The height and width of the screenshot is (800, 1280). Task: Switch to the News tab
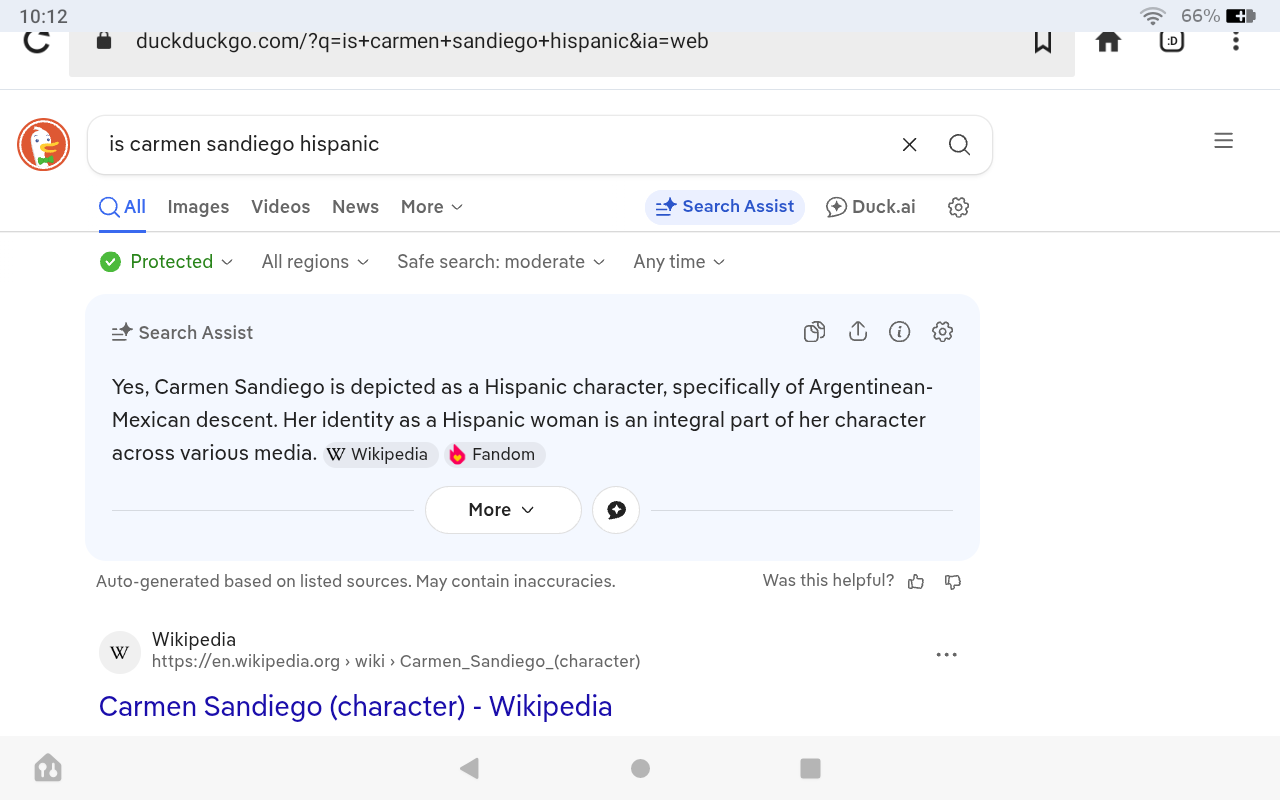(355, 207)
